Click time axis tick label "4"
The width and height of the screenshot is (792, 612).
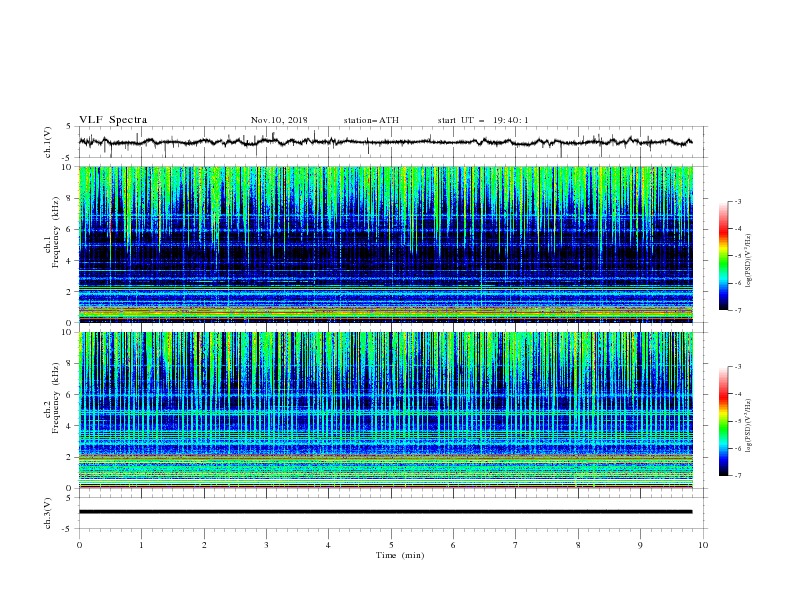tap(328, 545)
